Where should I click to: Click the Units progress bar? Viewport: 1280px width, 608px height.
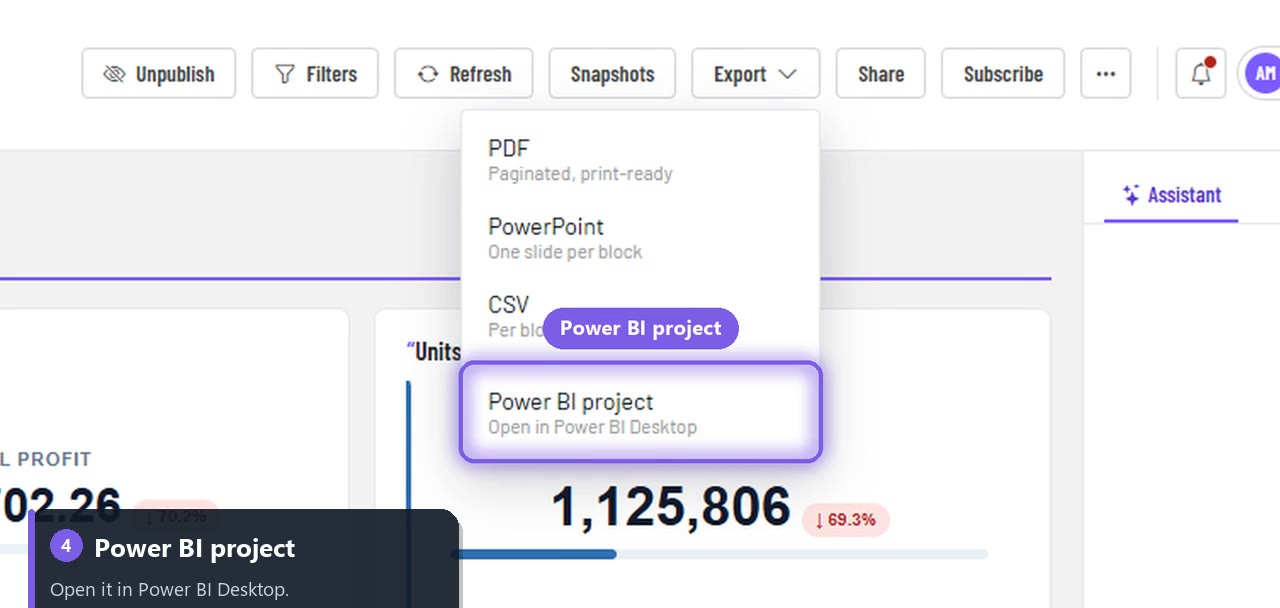point(718,554)
